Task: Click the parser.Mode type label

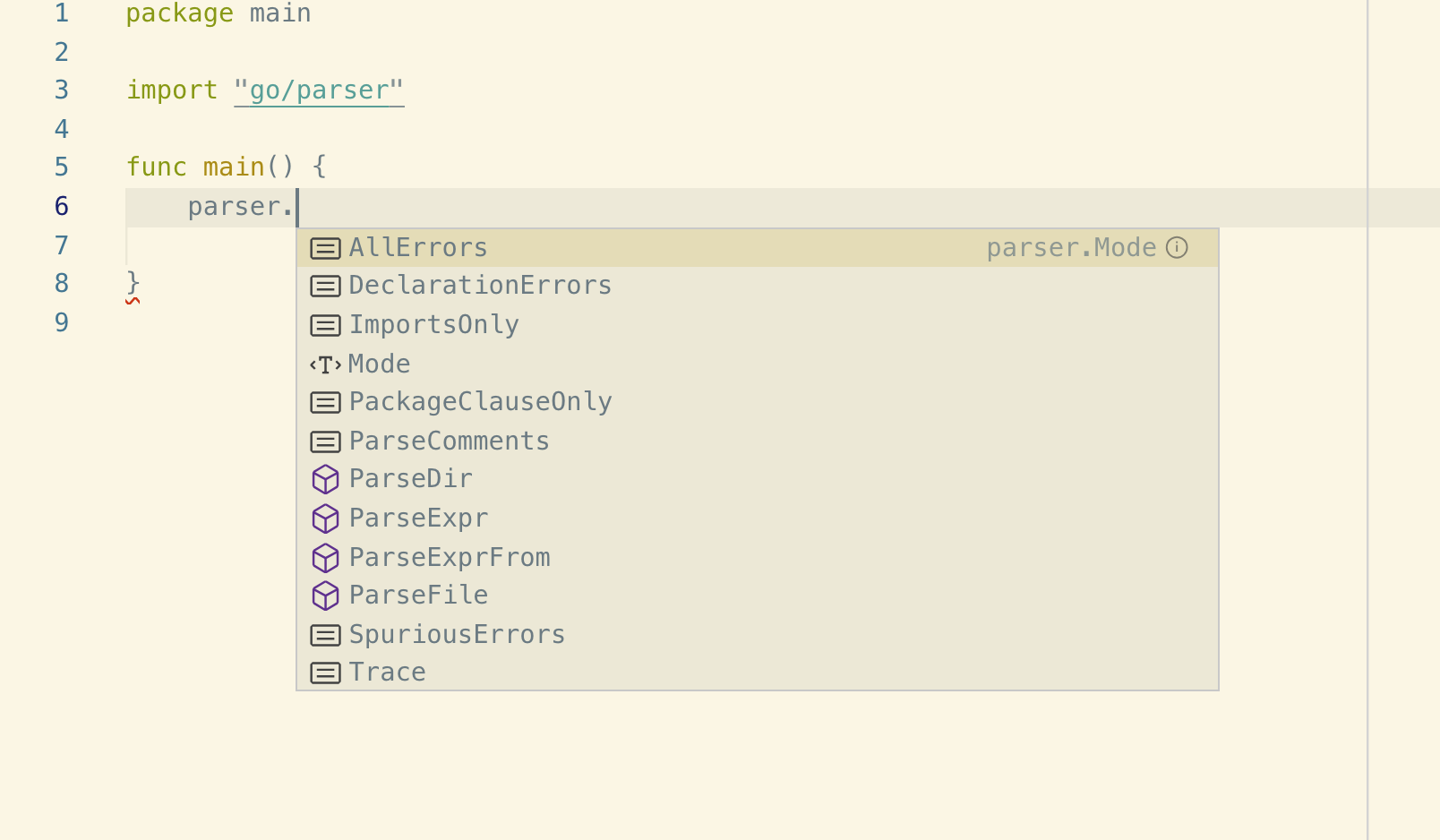Action: pos(1071,248)
